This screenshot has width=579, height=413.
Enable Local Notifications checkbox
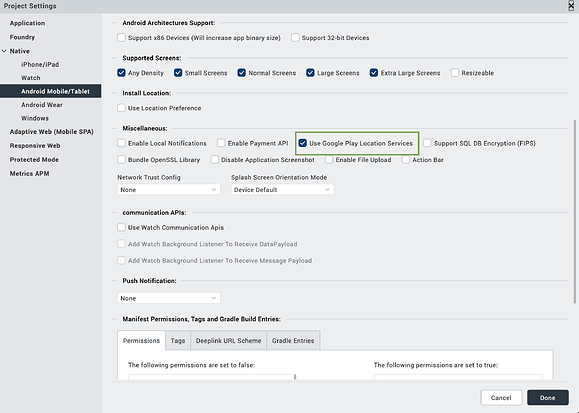(x=121, y=143)
